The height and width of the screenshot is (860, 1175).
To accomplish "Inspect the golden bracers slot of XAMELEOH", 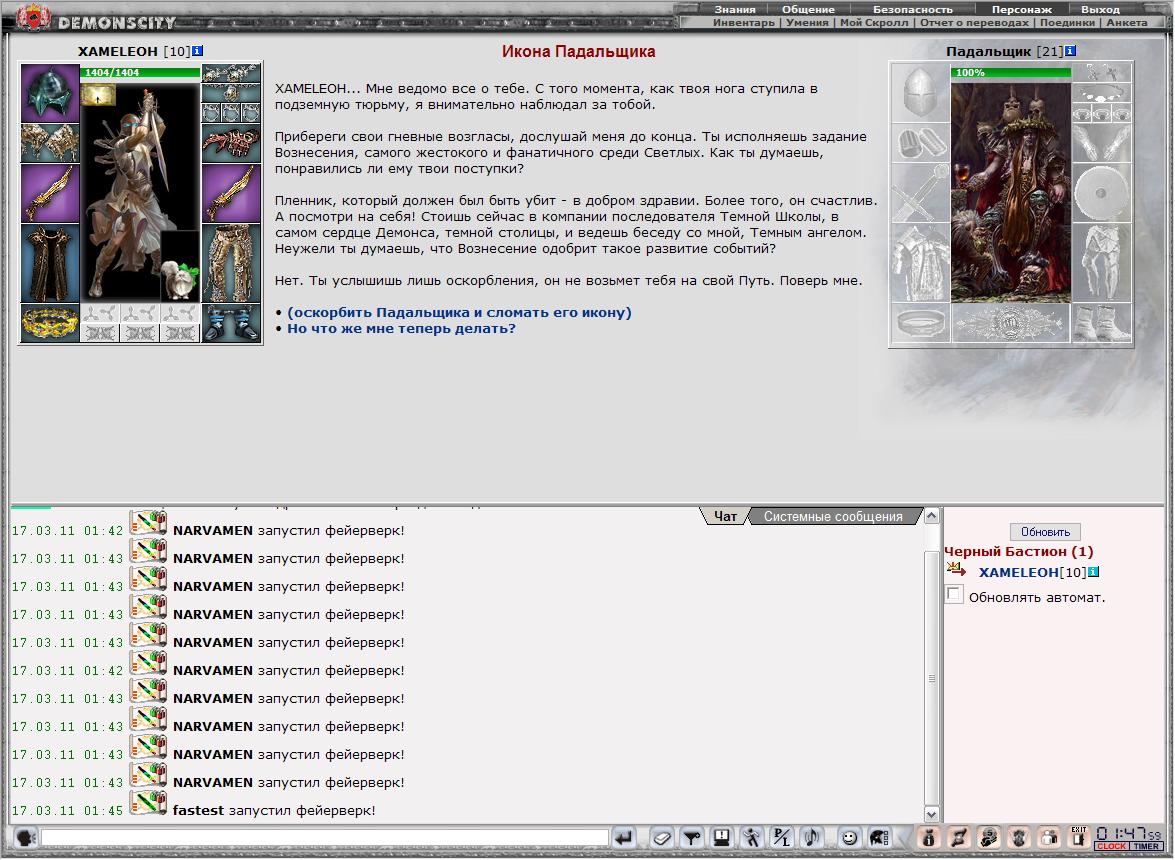I will click(x=50, y=143).
